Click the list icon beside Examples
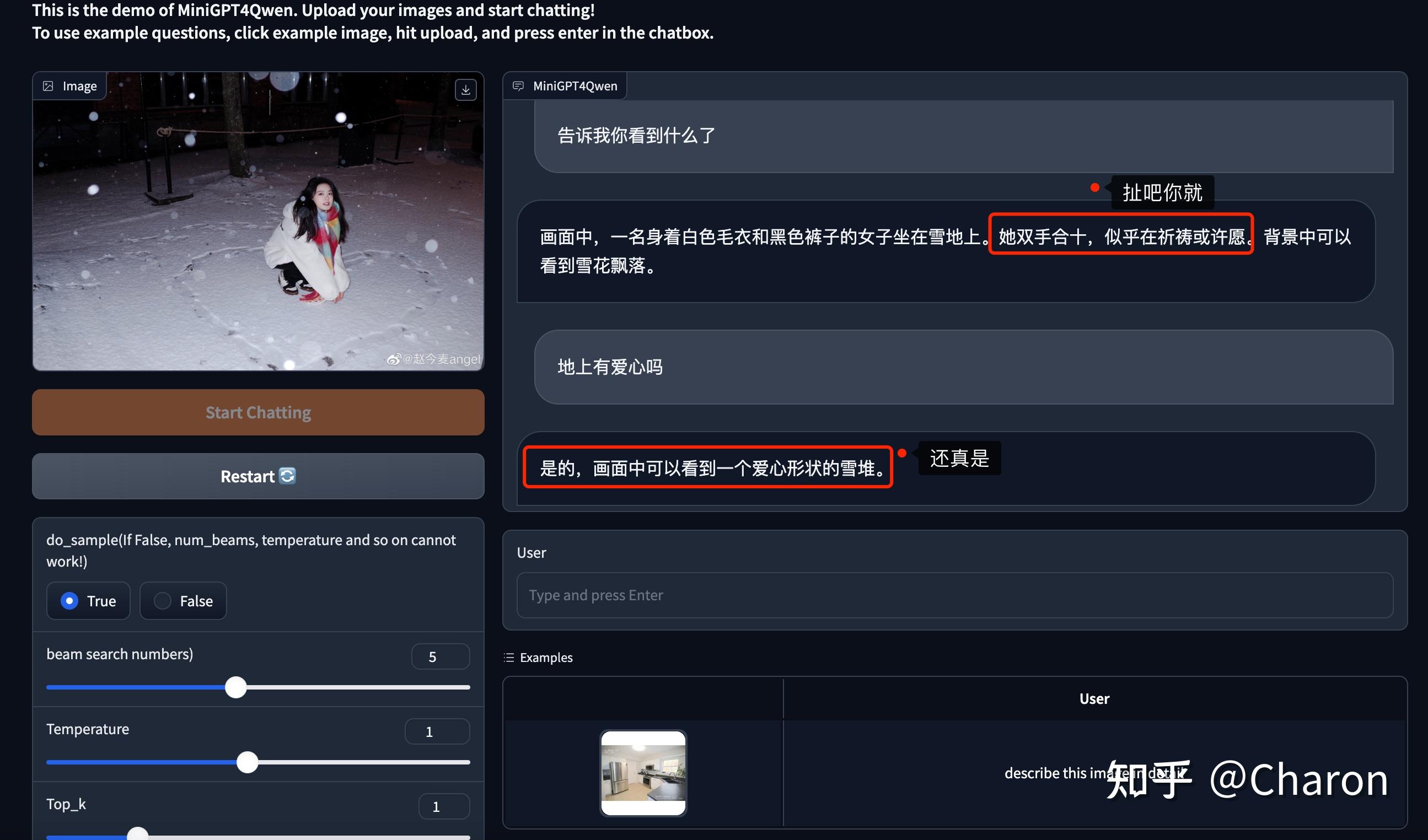This screenshot has height=840, width=1428. [508, 658]
